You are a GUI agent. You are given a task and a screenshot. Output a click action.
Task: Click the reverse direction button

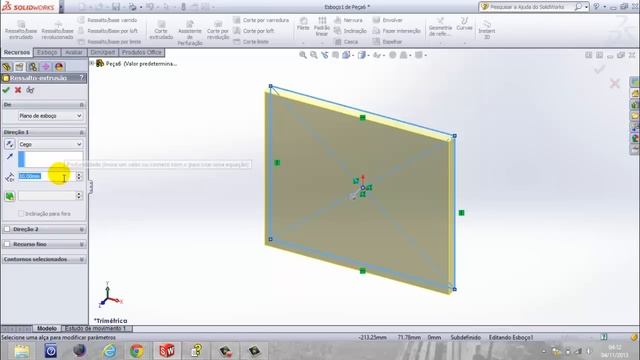pyautogui.click(x=9, y=144)
